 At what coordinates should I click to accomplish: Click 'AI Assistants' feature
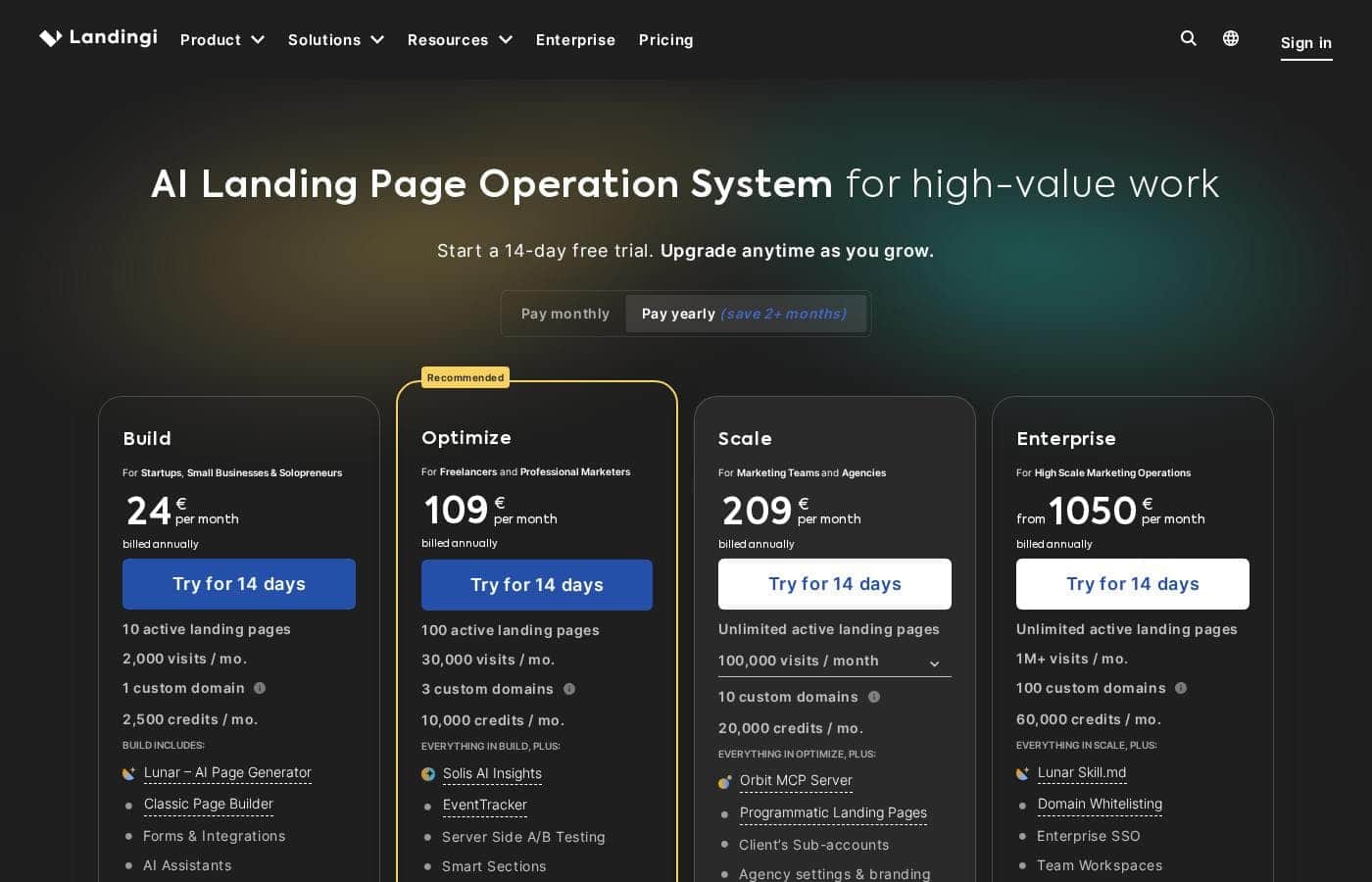pos(187,865)
